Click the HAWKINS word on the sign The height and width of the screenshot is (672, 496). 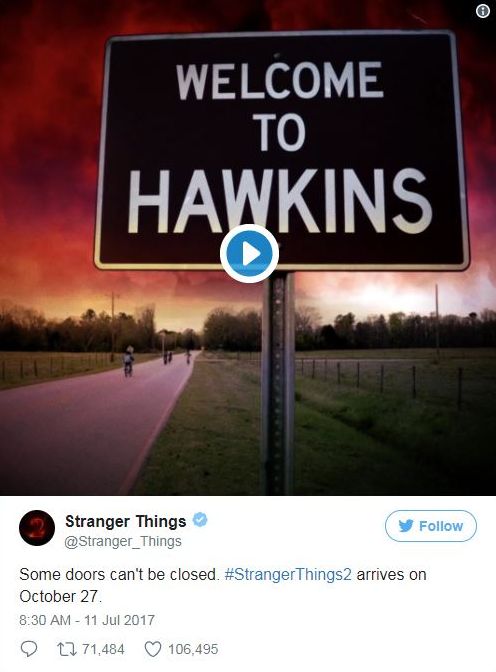[x=280, y=201]
